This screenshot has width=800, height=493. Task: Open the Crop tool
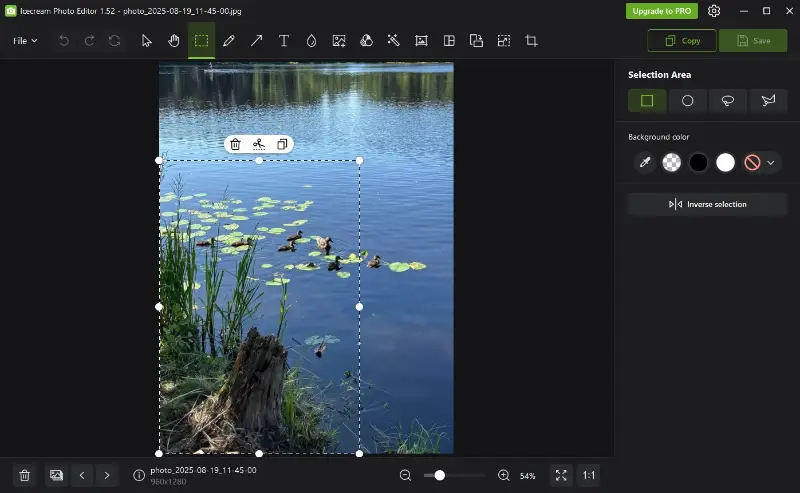pyautogui.click(x=531, y=41)
